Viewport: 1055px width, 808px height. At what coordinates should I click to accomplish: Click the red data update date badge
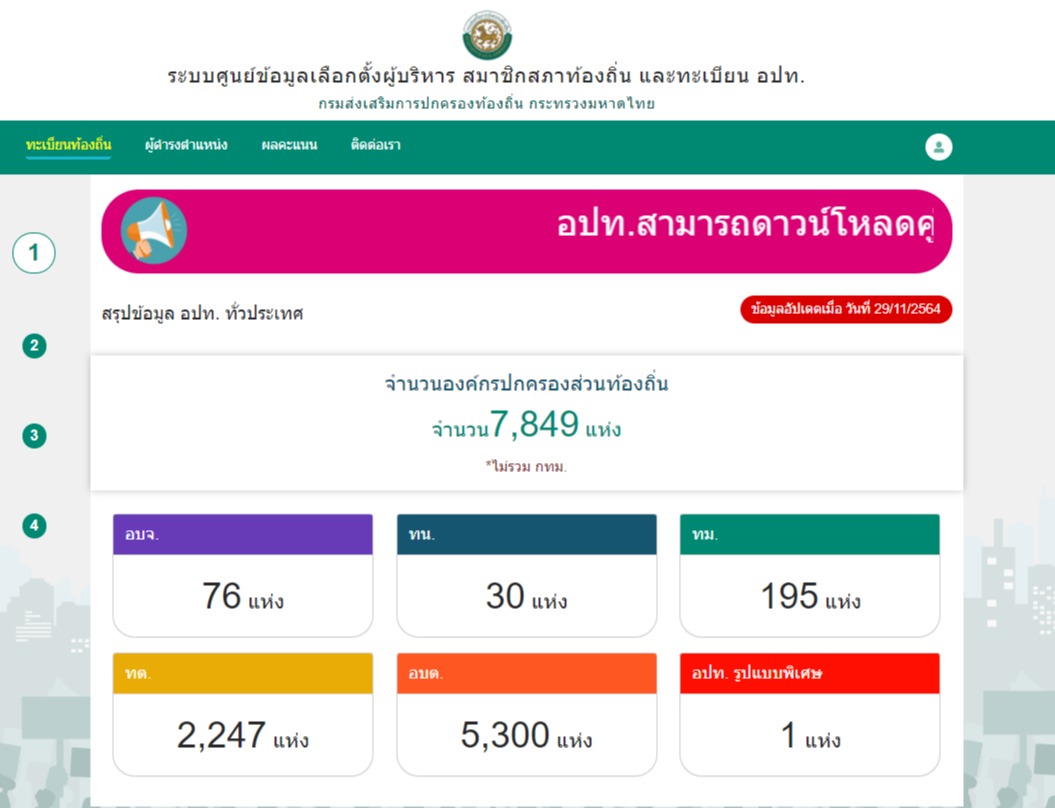coord(846,309)
